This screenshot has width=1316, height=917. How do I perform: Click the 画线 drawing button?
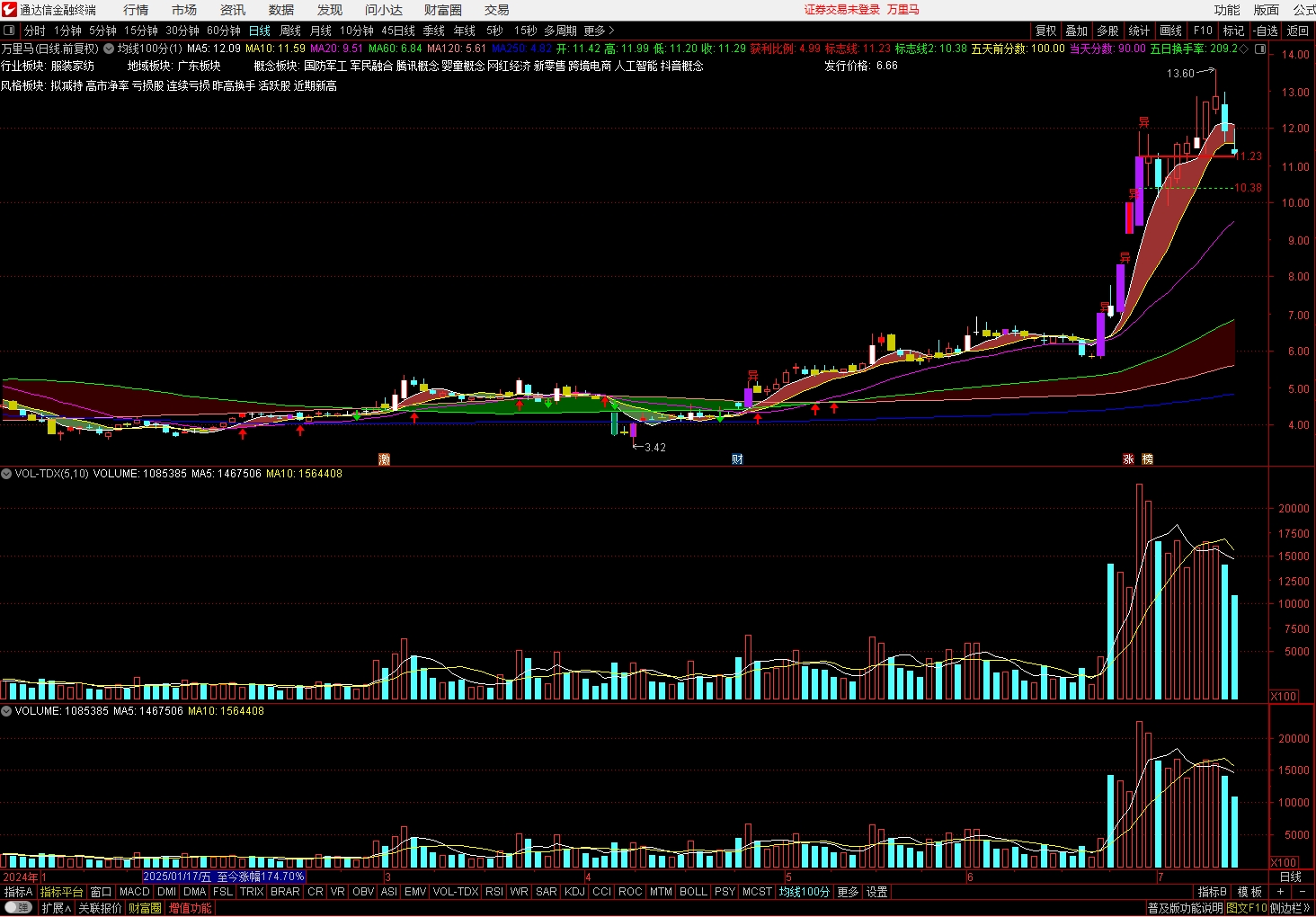[1170, 31]
